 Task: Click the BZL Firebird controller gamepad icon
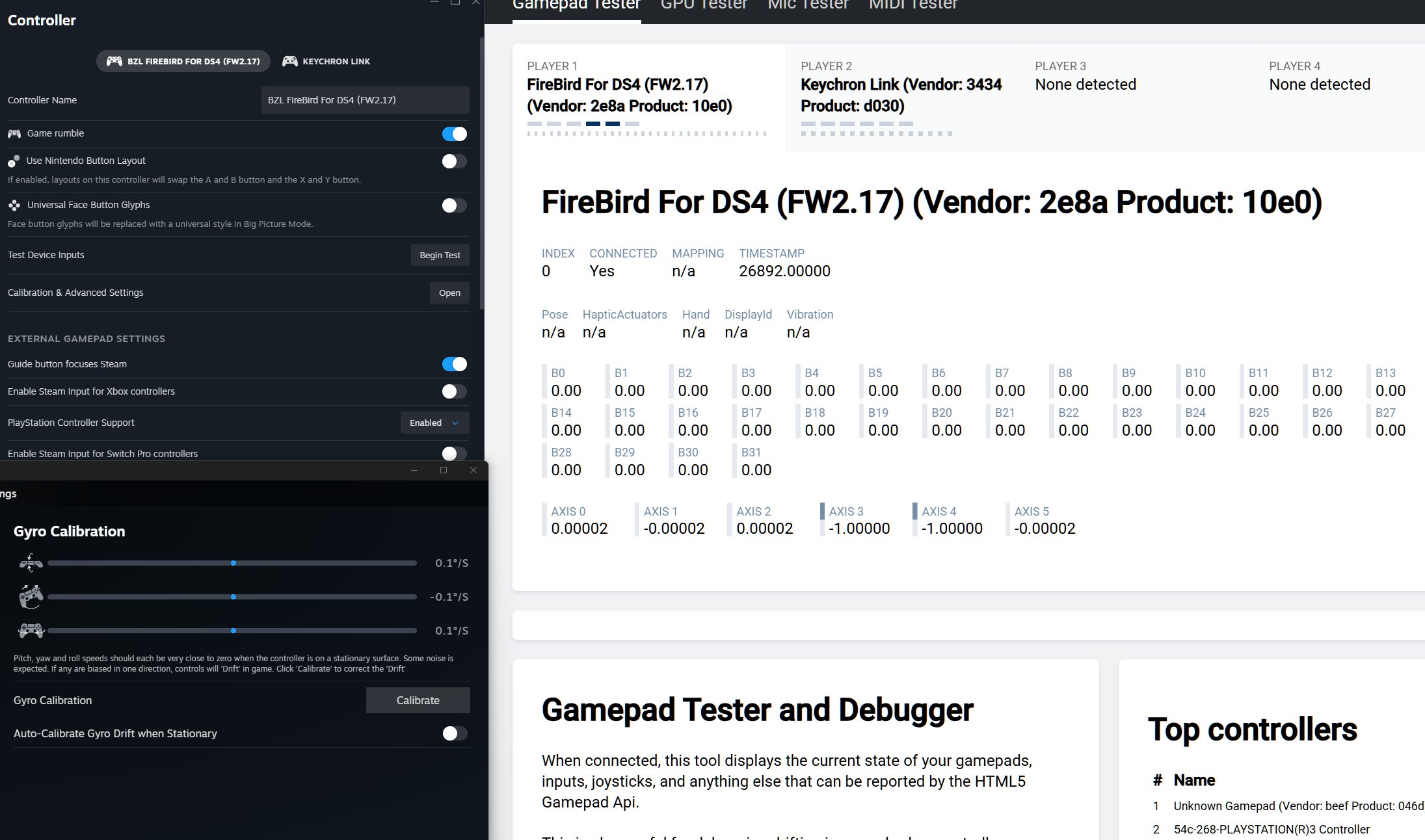point(114,61)
